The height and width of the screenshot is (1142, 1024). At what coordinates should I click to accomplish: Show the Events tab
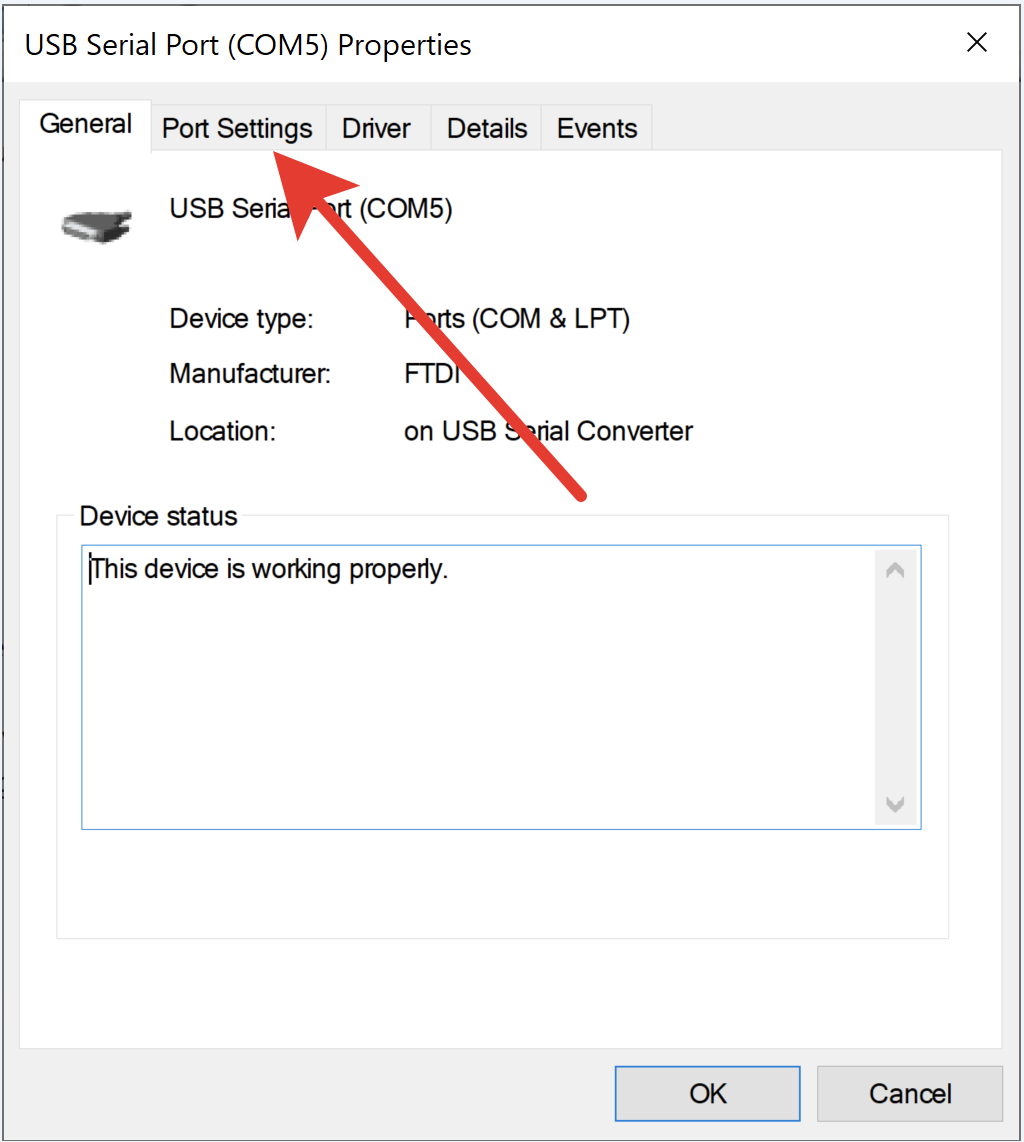(597, 129)
